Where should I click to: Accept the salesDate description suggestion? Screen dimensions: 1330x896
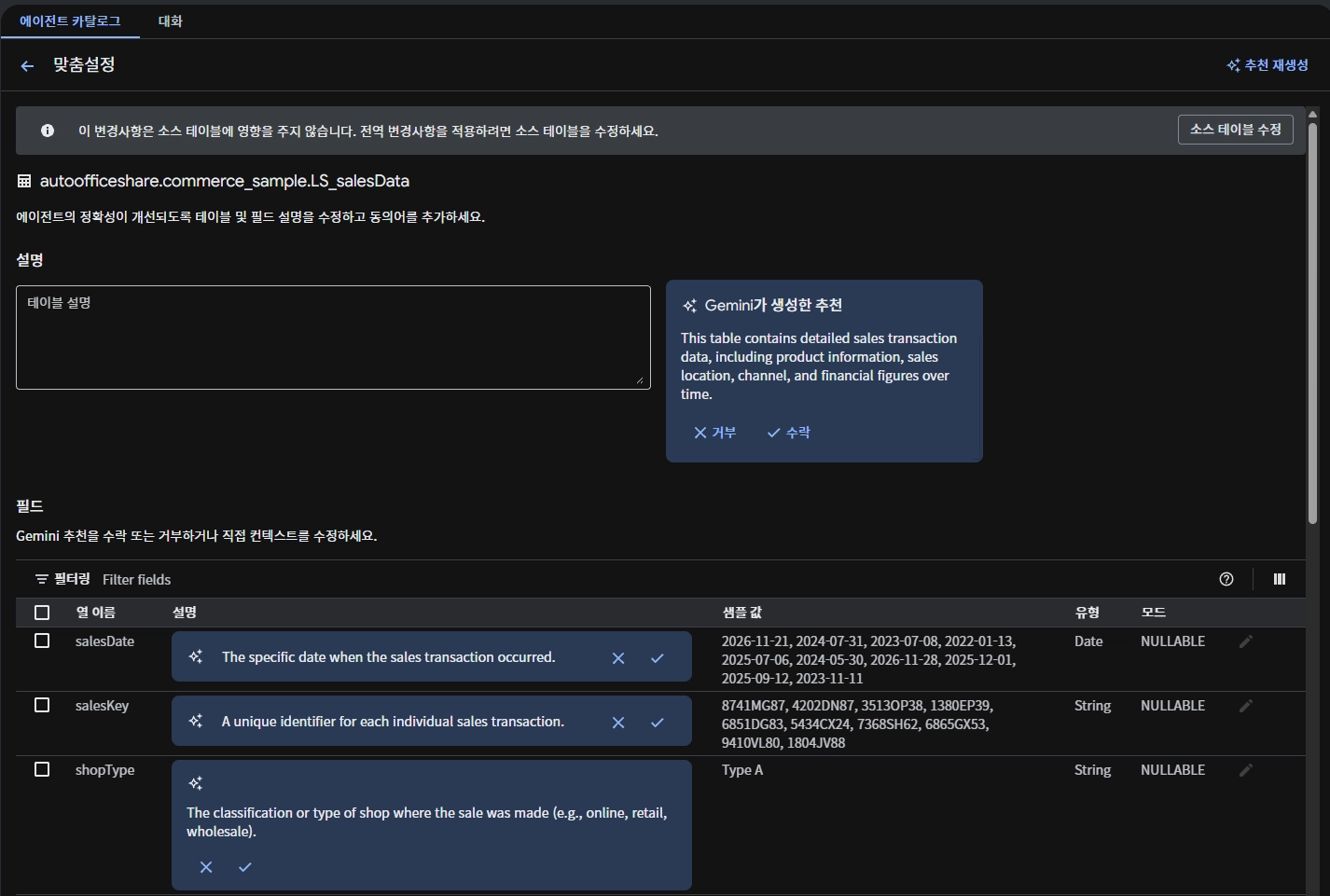pos(658,658)
